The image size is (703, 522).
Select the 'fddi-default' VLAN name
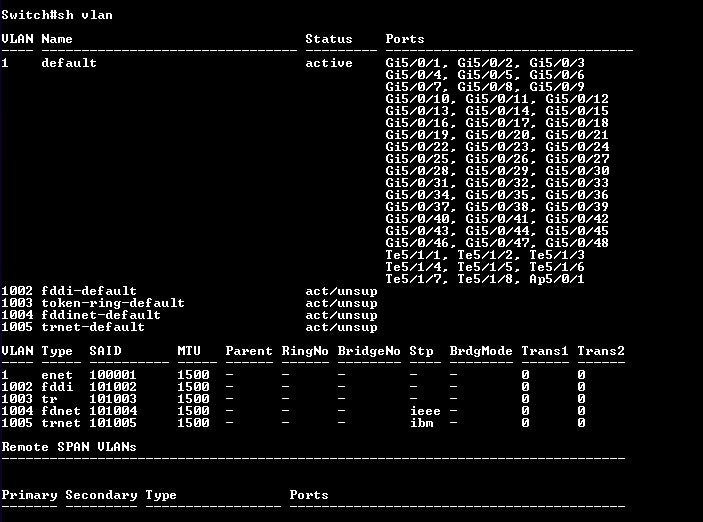click(89, 291)
